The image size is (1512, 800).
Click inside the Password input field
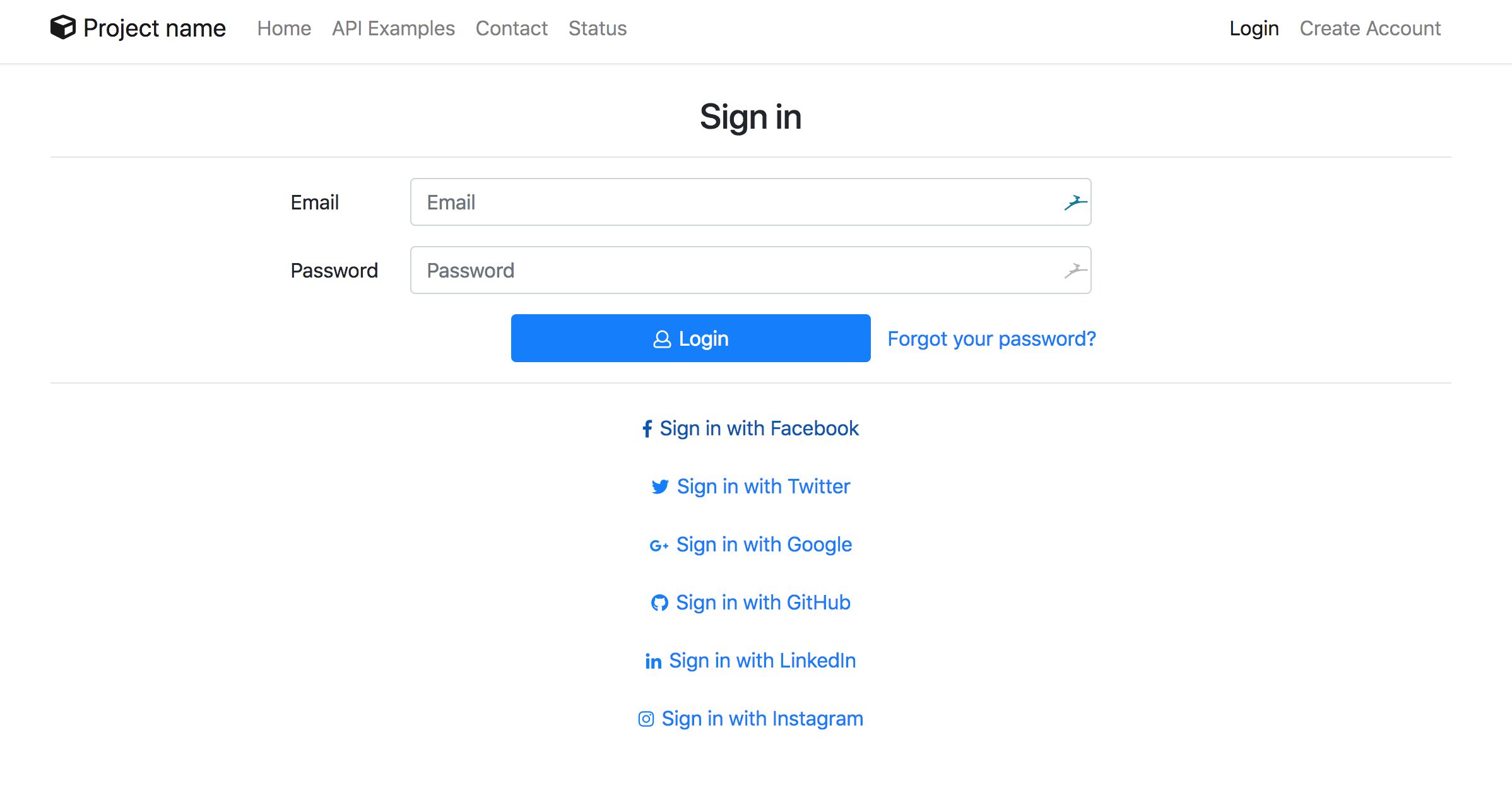pyautogui.click(x=694, y=270)
